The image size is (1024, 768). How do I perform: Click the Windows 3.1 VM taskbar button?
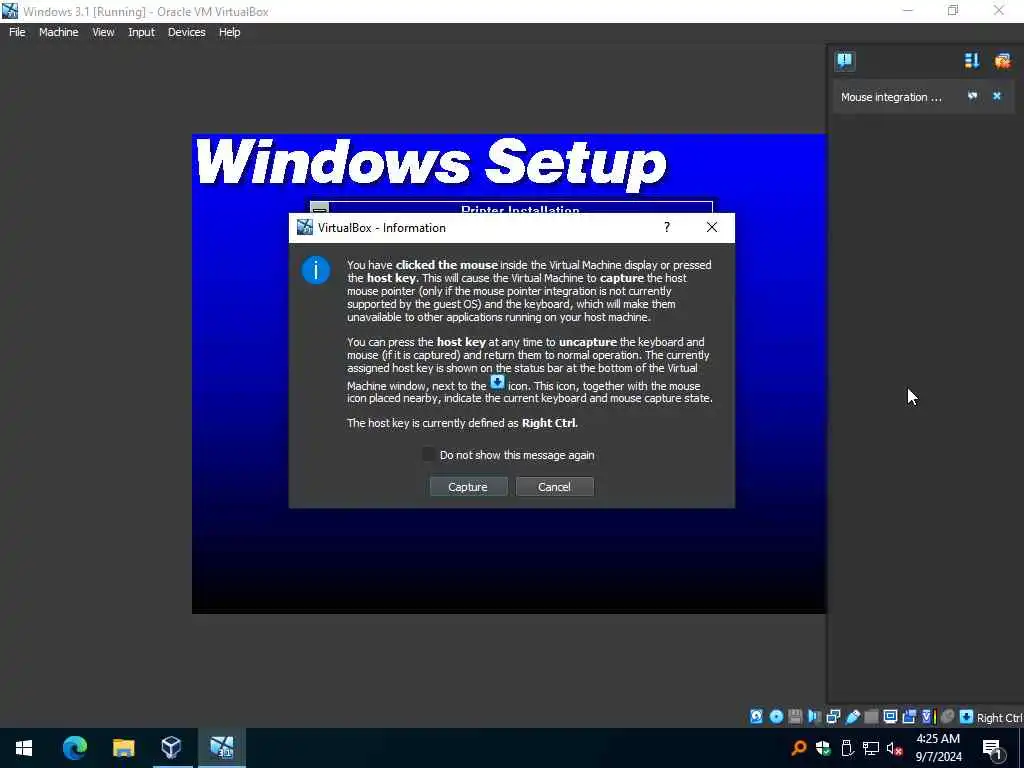point(221,748)
